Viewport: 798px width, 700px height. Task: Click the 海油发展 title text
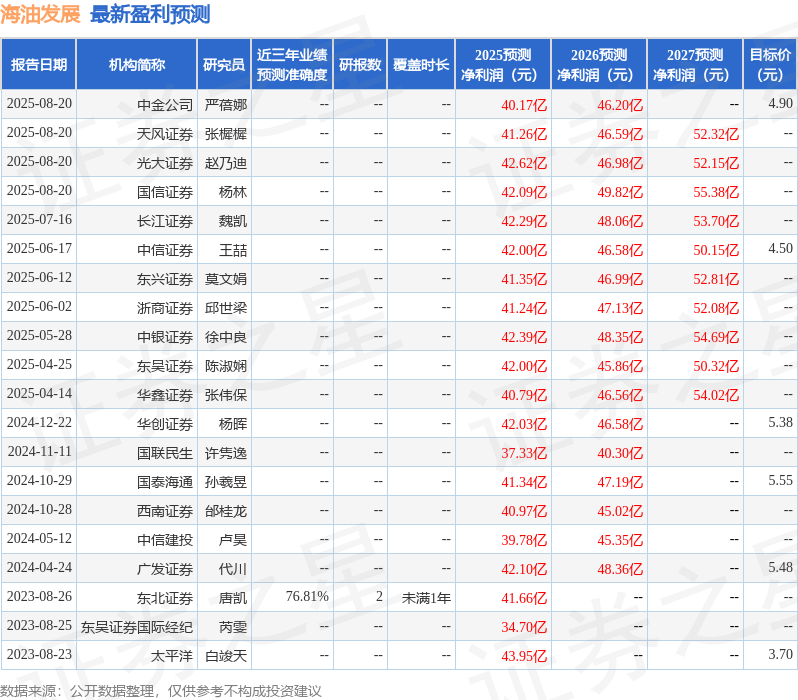[40, 14]
